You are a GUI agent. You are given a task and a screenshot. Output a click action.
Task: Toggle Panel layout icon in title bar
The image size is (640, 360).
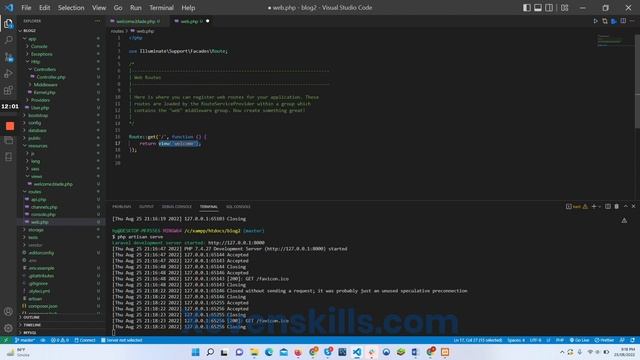click(538, 8)
